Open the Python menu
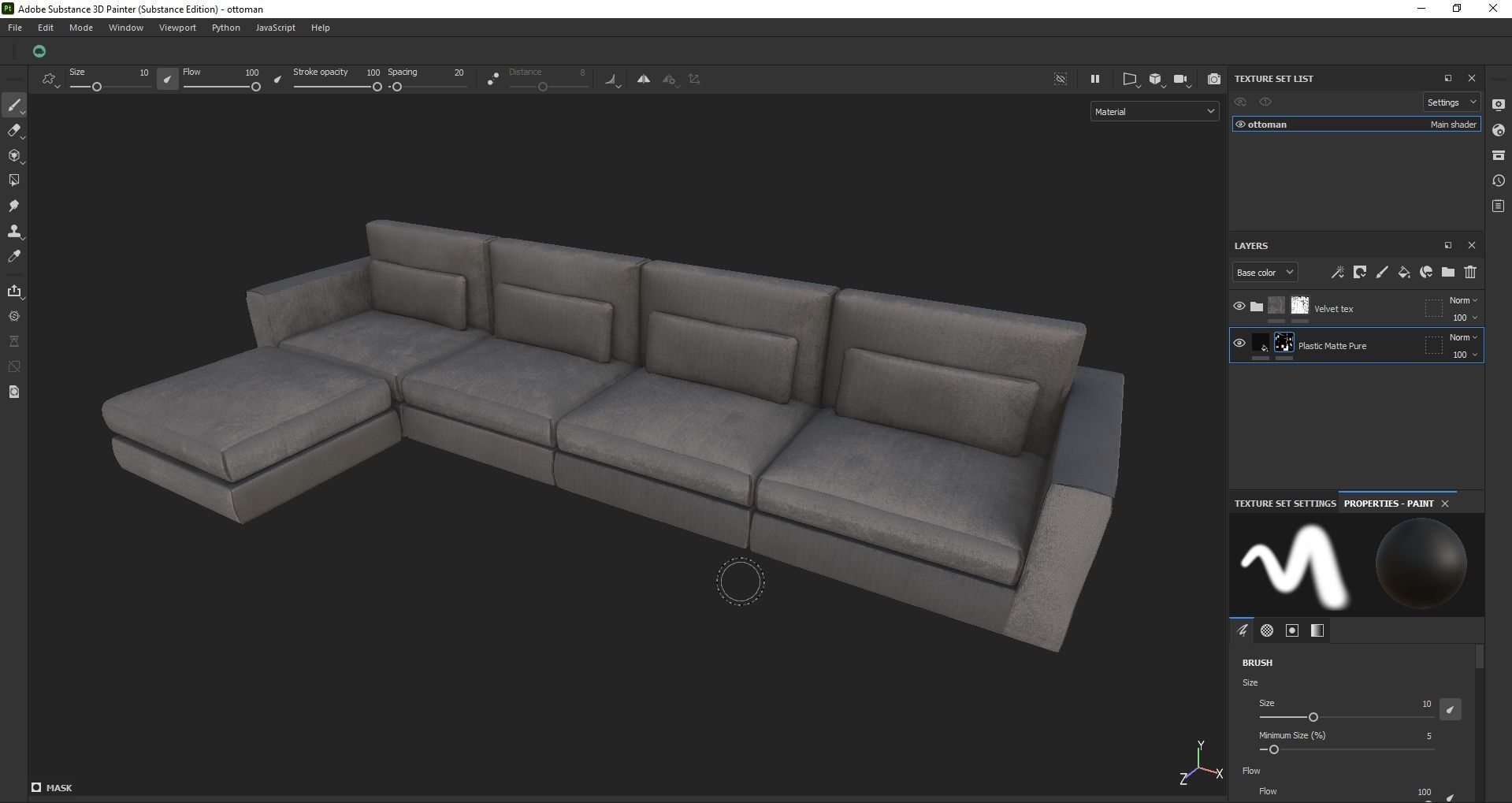 226,28
